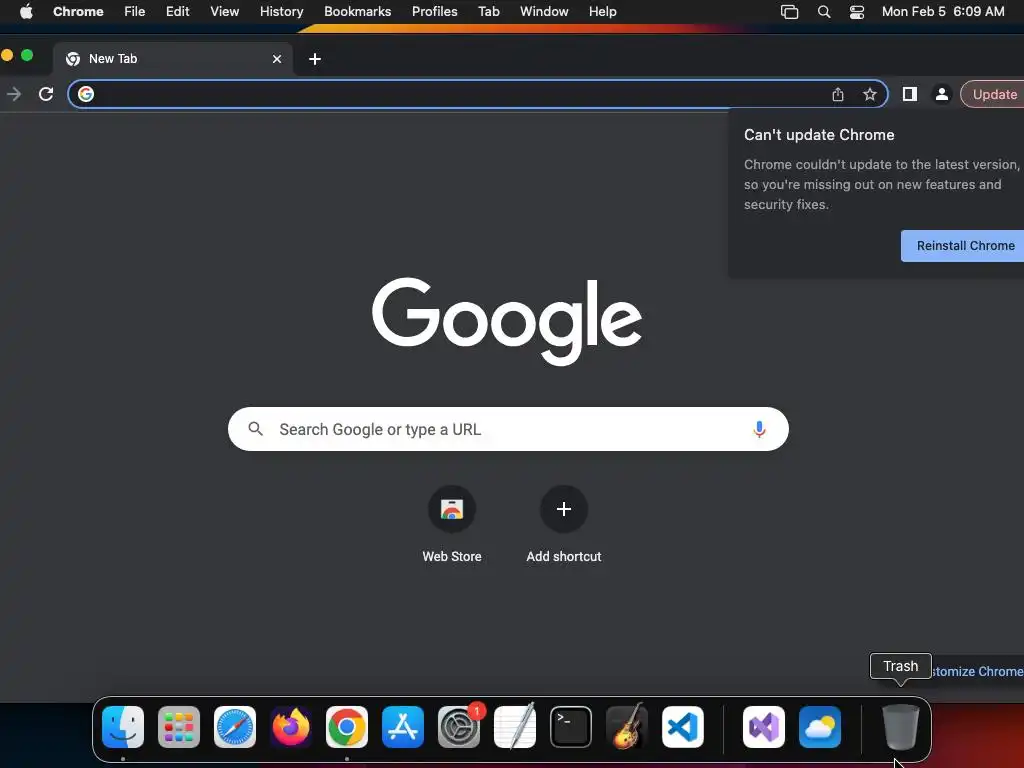The width and height of the screenshot is (1024, 768).
Task: Launch Terminal from the Dock
Action: click(571, 727)
